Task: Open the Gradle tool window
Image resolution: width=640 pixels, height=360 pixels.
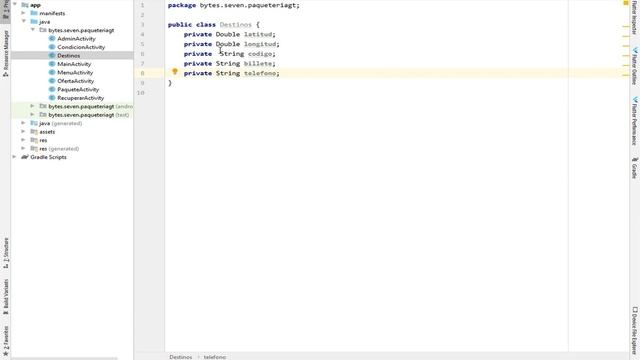Action: click(635, 167)
